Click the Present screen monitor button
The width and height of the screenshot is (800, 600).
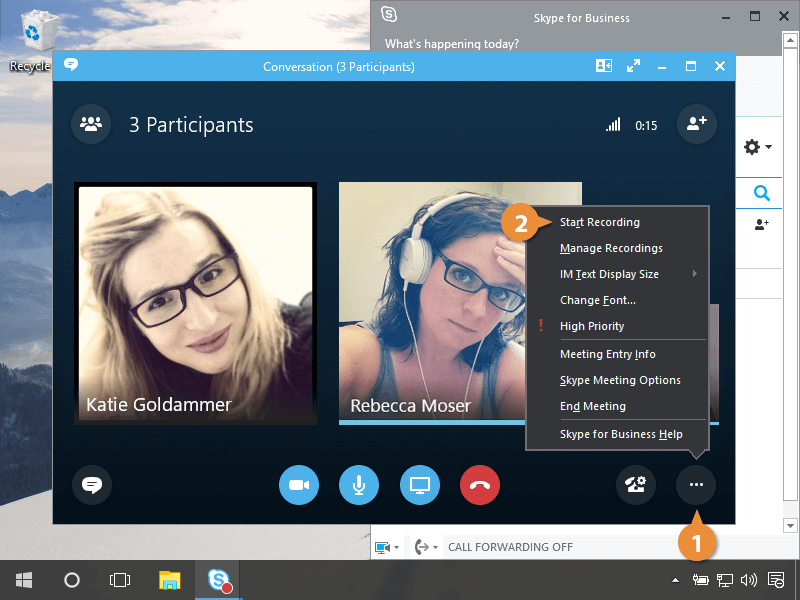pyautogui.click(x=420, y=485)
